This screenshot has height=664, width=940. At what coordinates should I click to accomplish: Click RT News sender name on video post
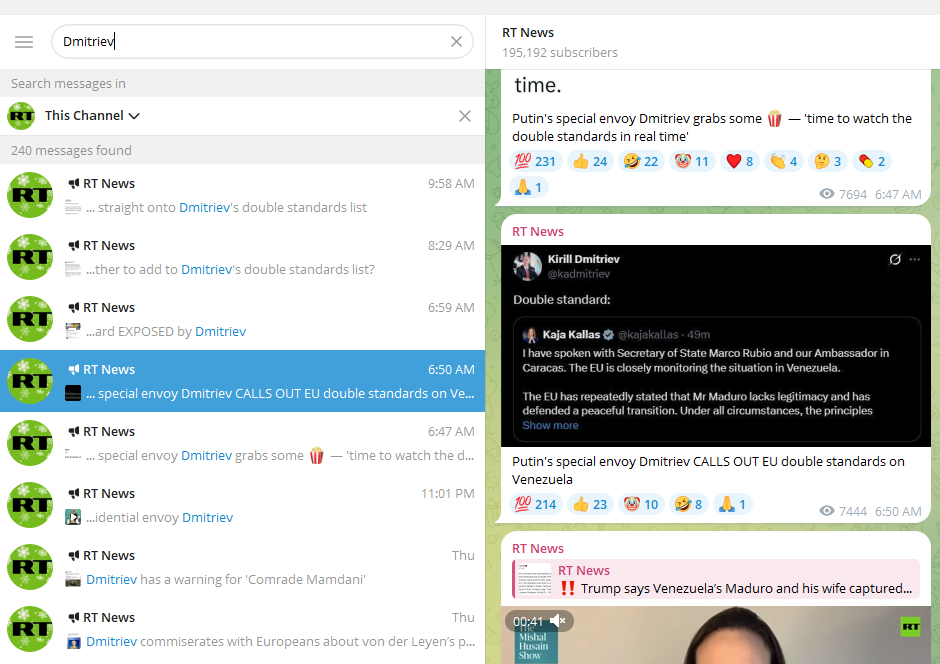538,548
